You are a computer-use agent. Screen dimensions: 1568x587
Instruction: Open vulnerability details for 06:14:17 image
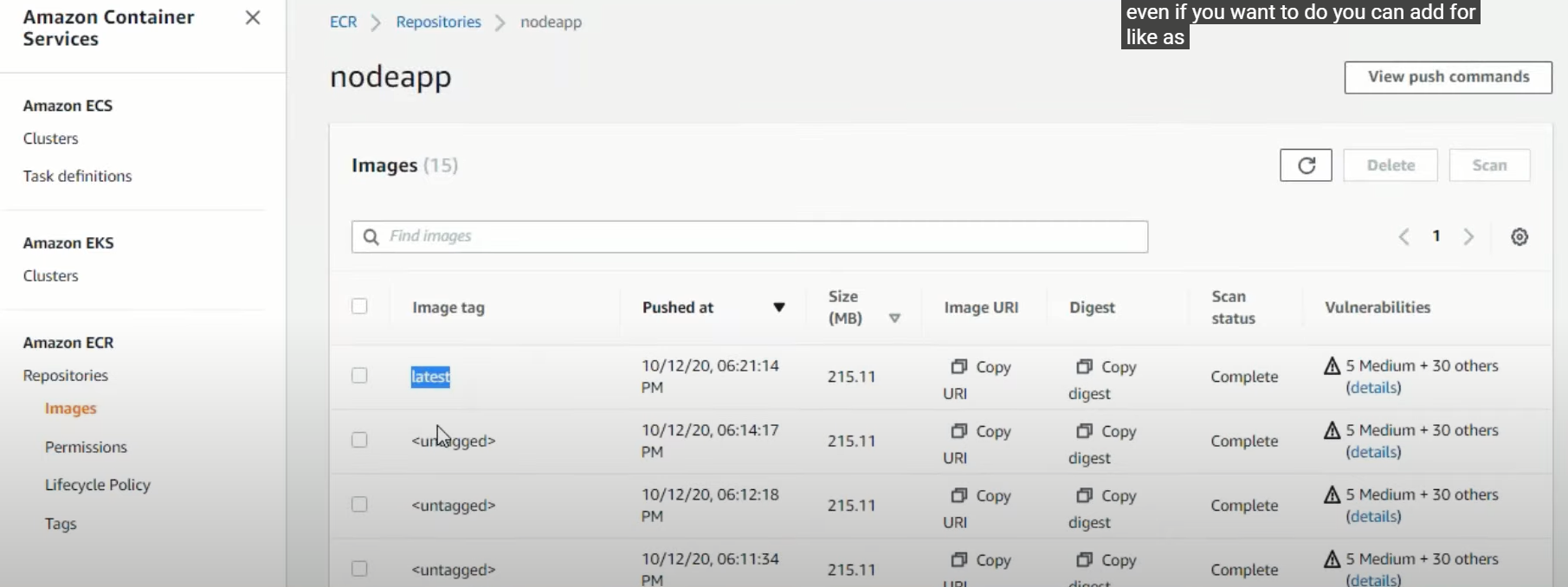(1373, 452)
